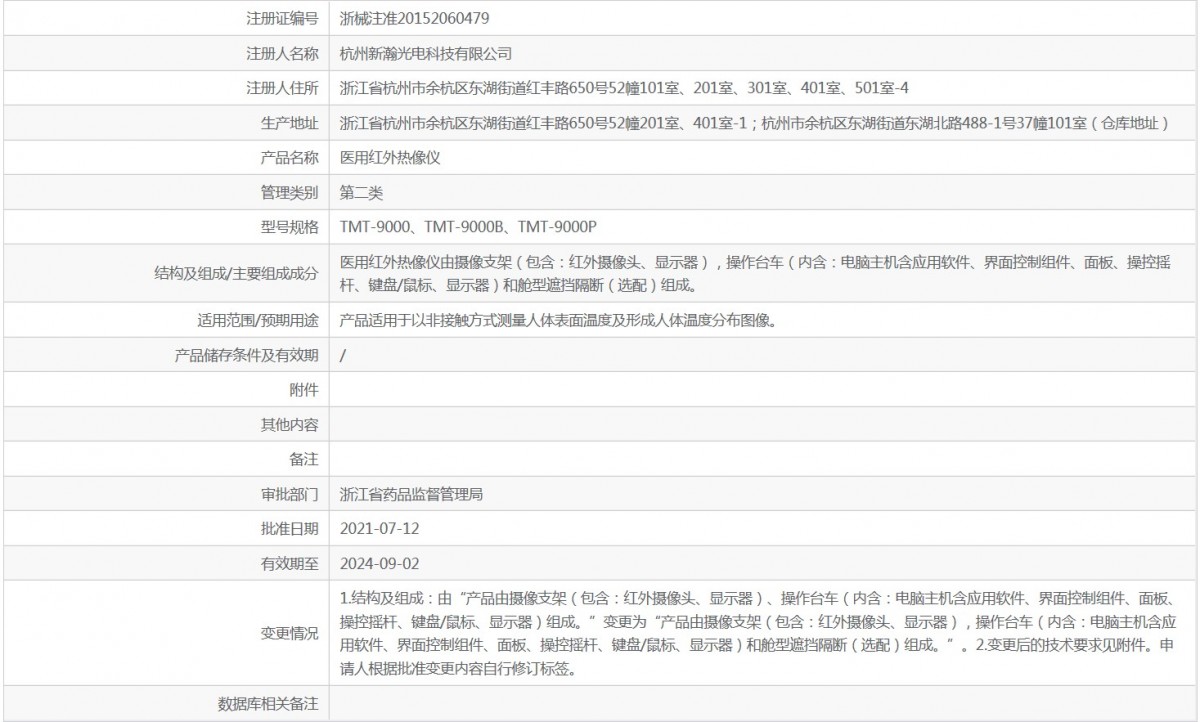Screen dimensions: 1200x722
Task: Click the 变更情况 label
Action: [x=289, y=634]
